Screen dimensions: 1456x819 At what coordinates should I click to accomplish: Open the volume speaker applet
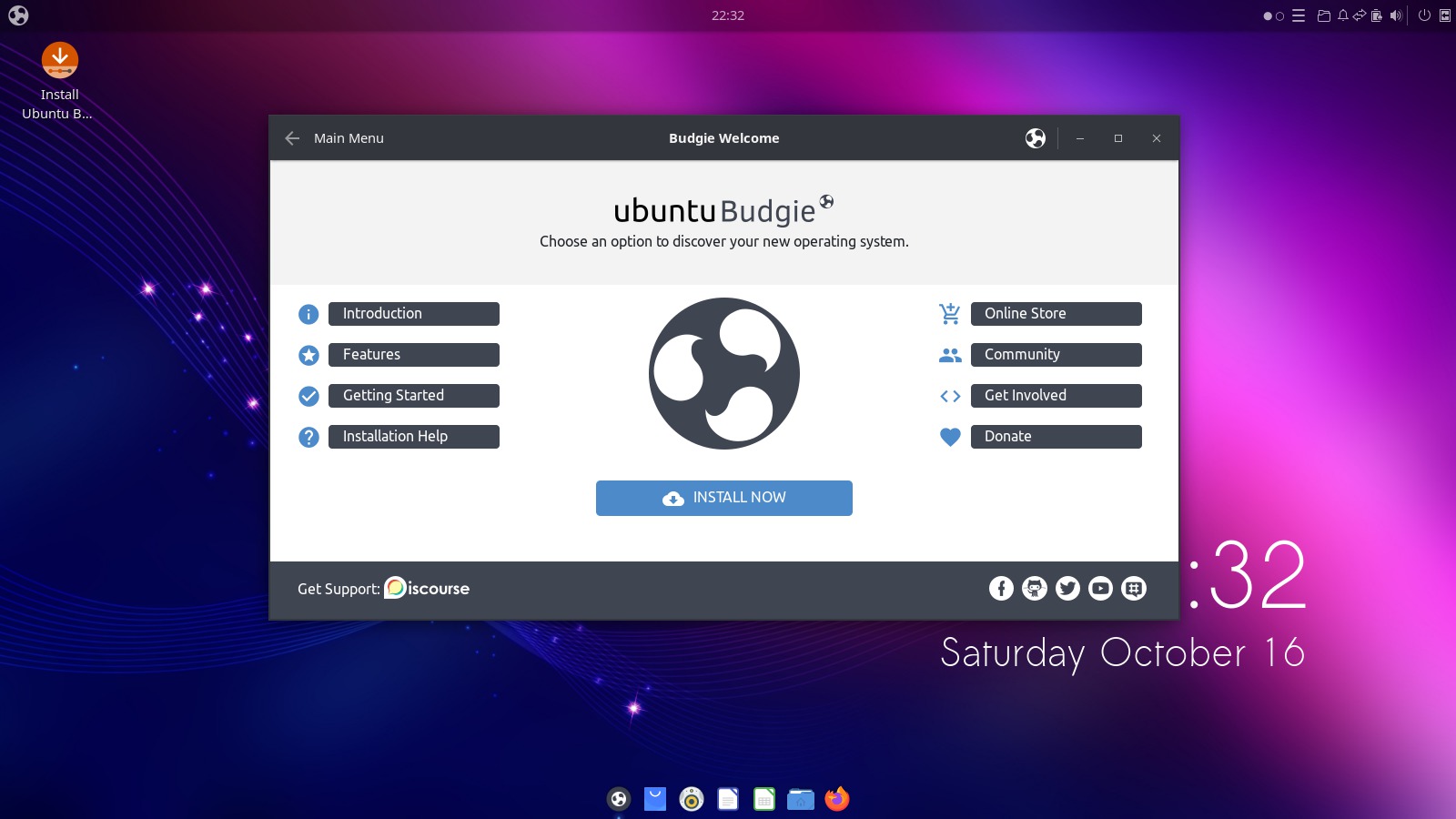pyautogui.click(x=1396, y=15)
